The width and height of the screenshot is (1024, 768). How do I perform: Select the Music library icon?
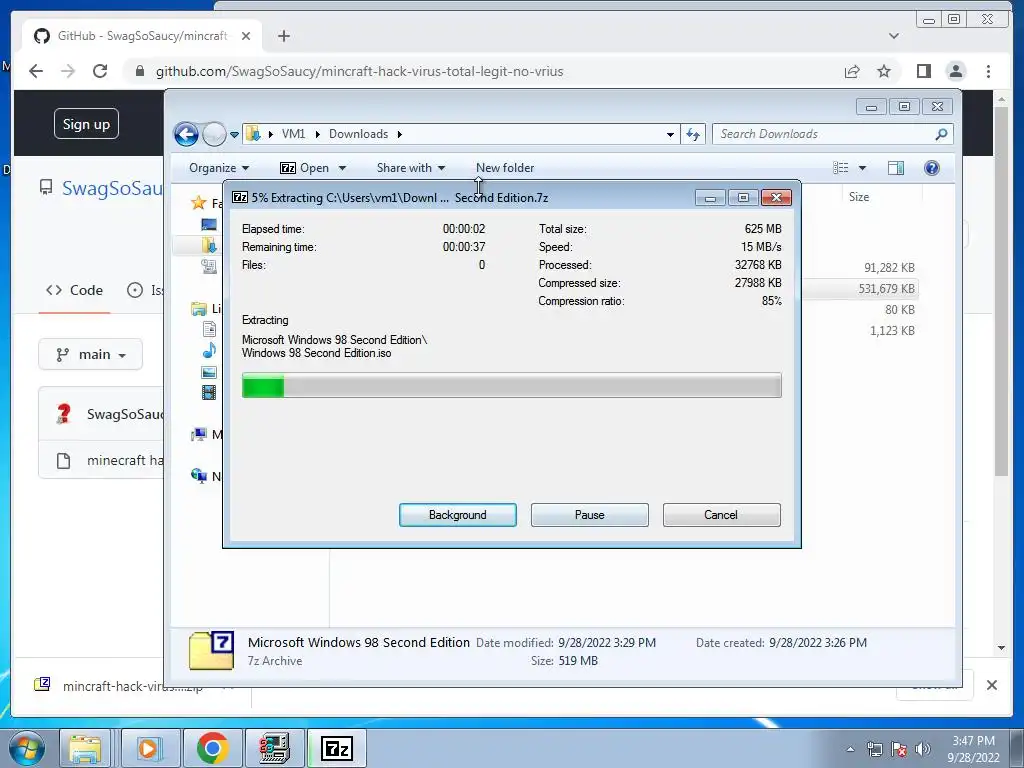coord(209,350)
